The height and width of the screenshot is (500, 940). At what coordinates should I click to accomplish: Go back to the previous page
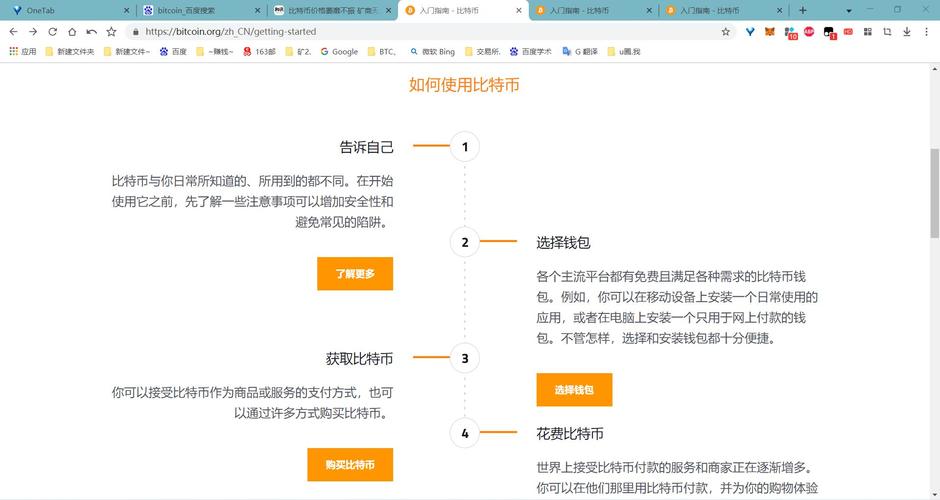click(13, 32)
